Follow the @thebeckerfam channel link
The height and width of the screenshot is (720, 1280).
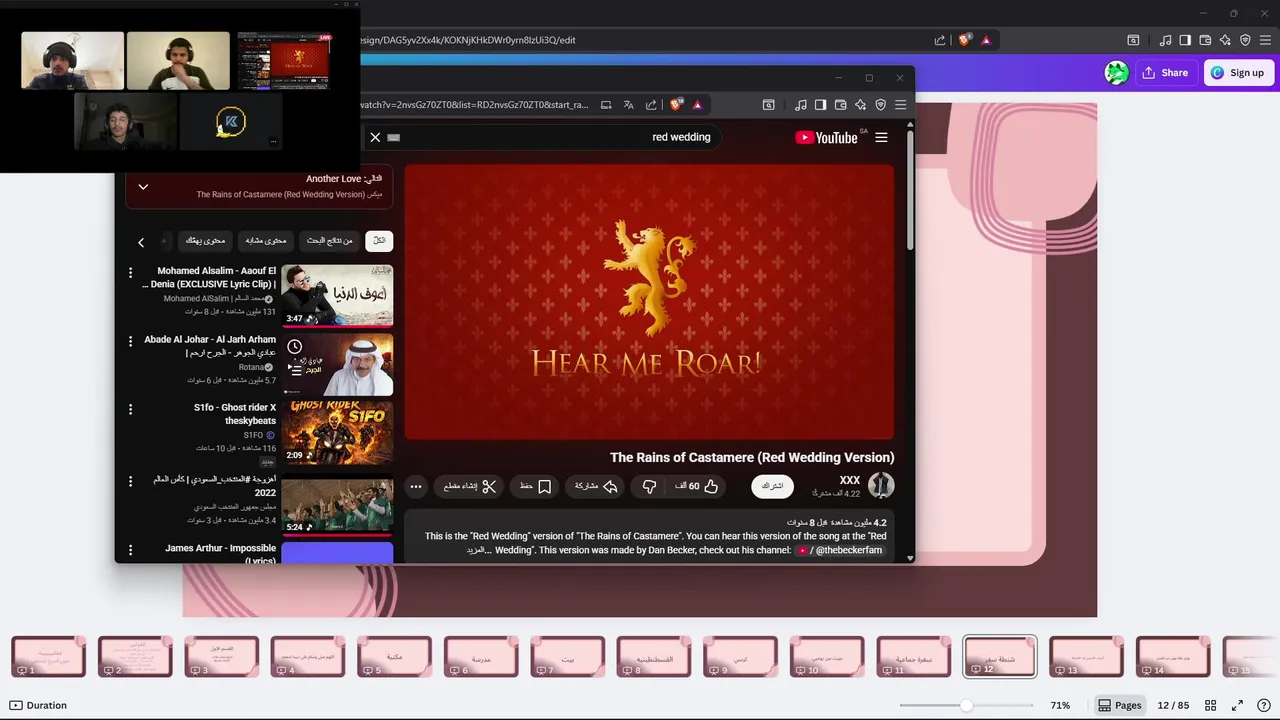[x=840, y=550]
